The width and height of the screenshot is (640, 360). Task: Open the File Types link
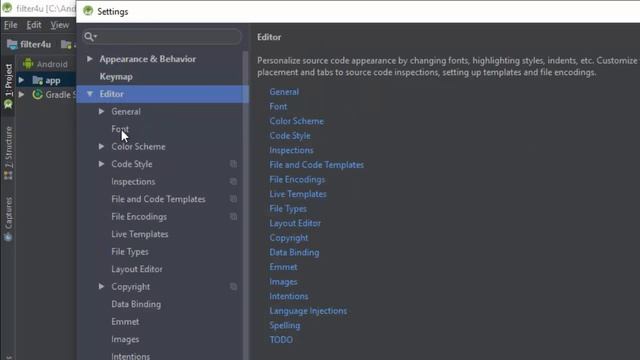coord(288,209)
